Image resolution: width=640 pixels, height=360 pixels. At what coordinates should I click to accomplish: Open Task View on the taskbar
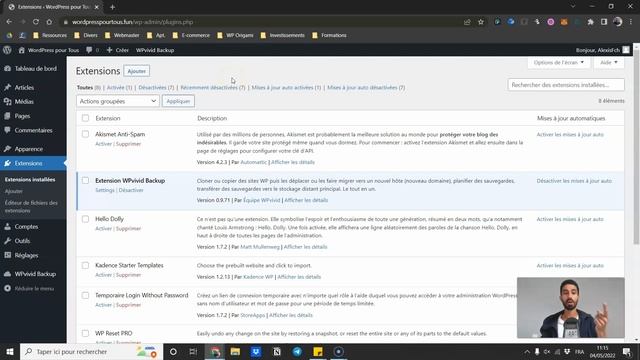click(193, 351)
